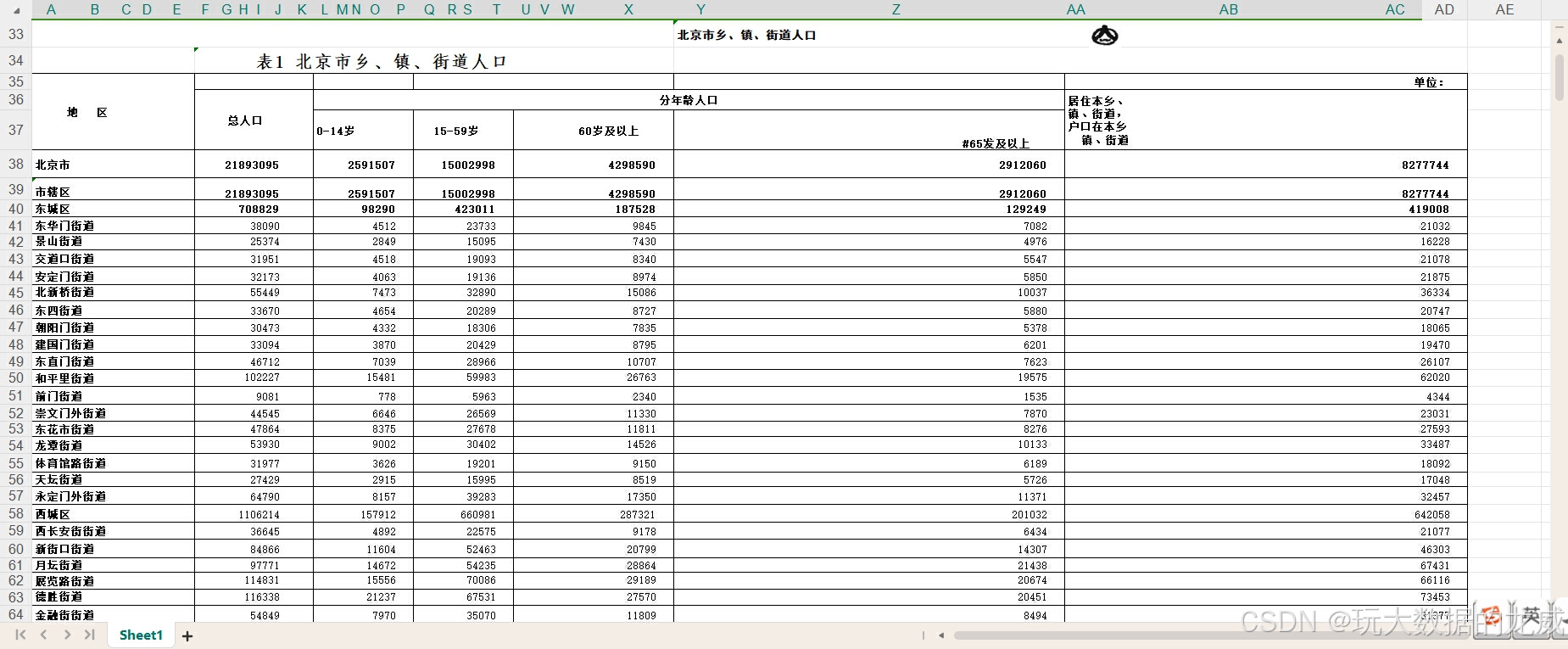
Task: Open the Sheet1 tab
Action: (141, 635)
